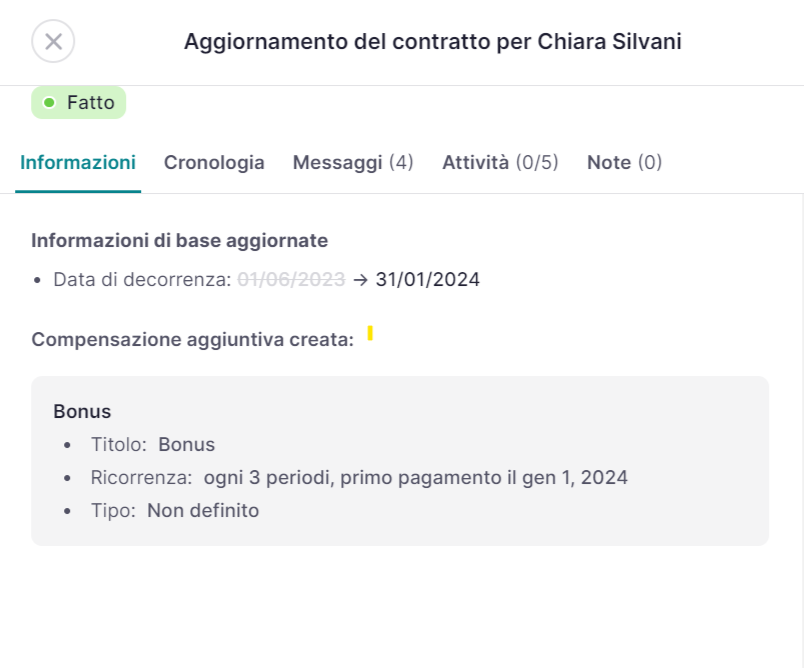Switch to the Informazioni tab

[78, 162]
